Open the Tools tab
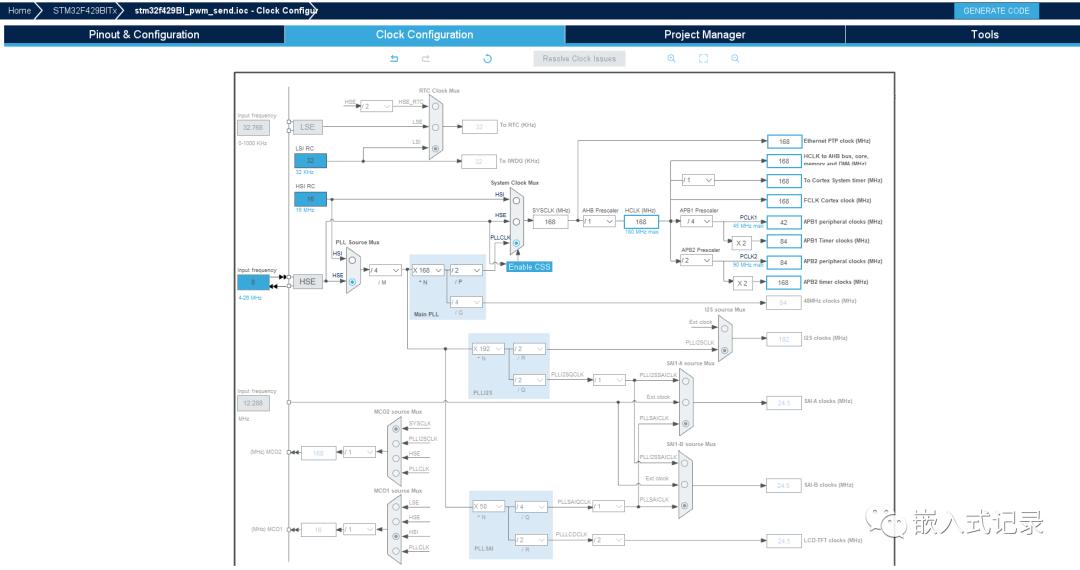 984,34
